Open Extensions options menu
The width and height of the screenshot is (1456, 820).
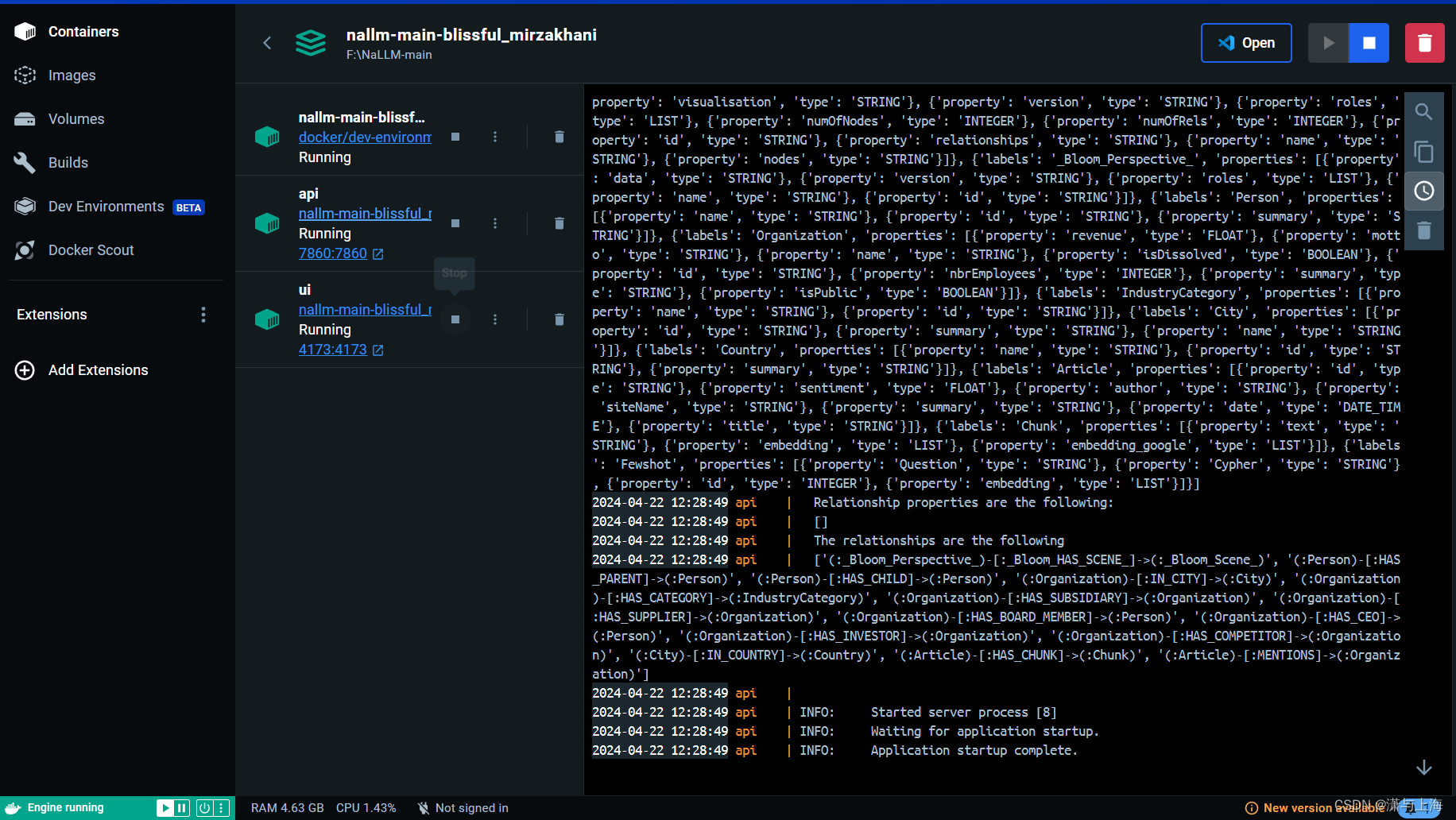(203, 315)
